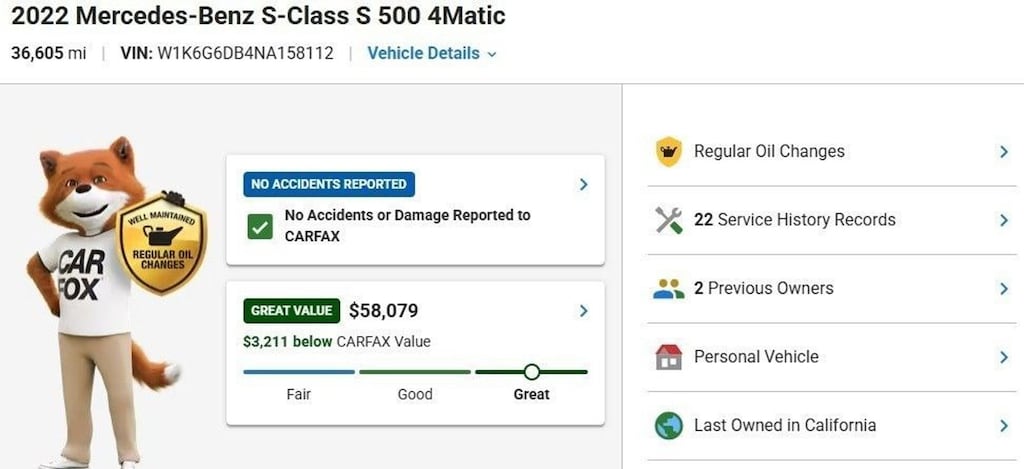The height and width of the screenshot is (469, 1024).
Task: Click the Regular Oil Changes shield icon
Action: 668,152
